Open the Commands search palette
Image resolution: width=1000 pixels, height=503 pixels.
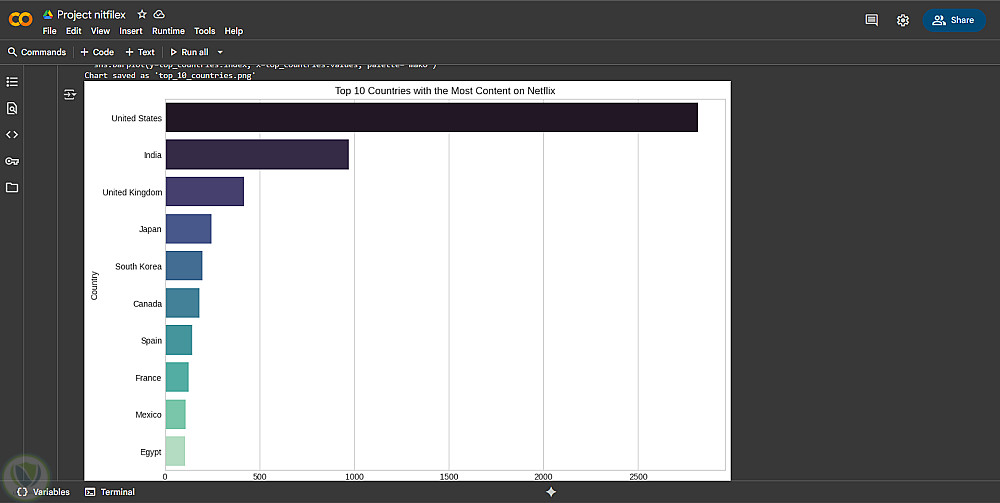coord(37,52)
